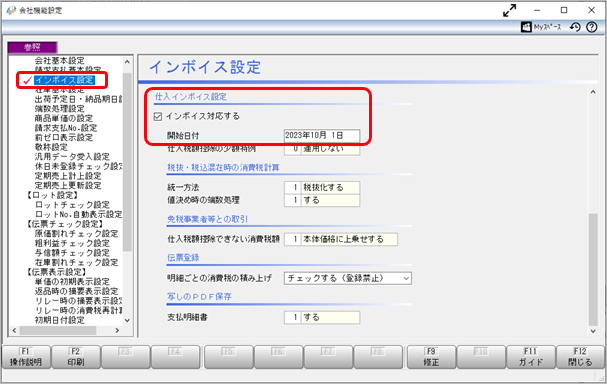The image size is (607, 384).
Task: Select 請求支払No.設定 in the tree
Action: [x=65, y=128]
